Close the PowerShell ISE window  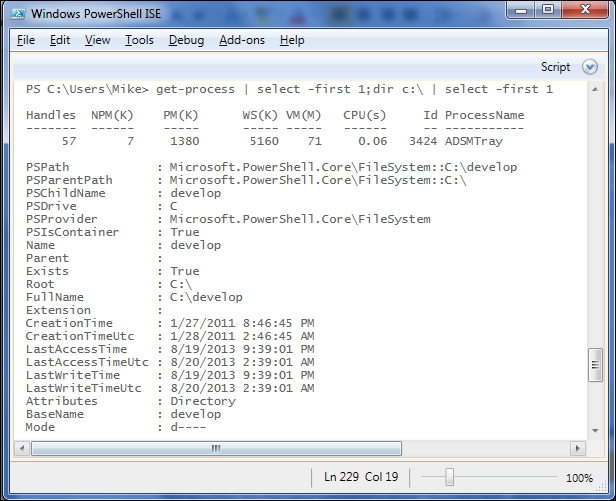585,10
